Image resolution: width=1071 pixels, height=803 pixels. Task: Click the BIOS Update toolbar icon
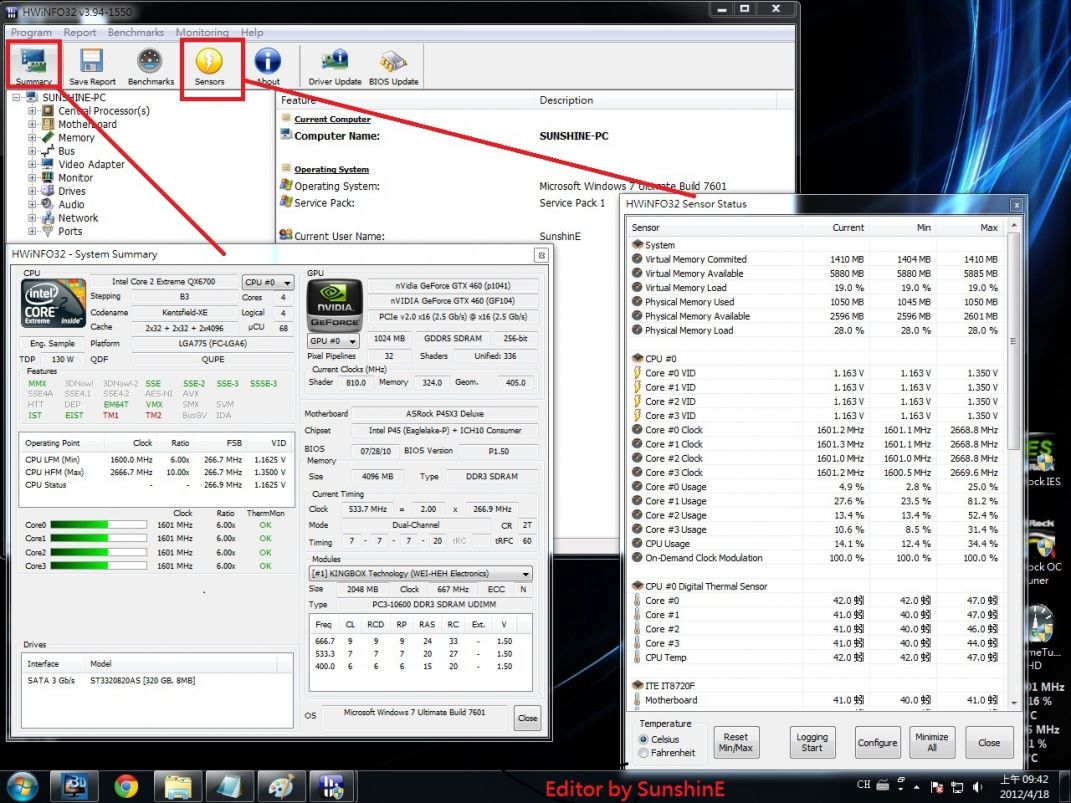coord(393,66)
